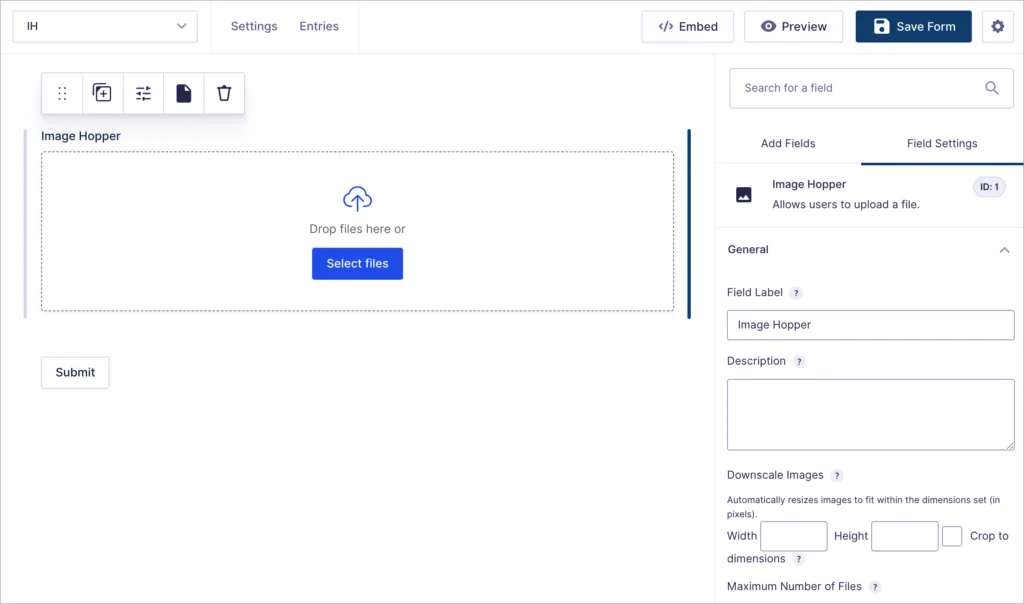Viewport: 1024px width, 604px height.
Task: Click the cloud upload icon in the drop zone
Action: click(357, 199)
